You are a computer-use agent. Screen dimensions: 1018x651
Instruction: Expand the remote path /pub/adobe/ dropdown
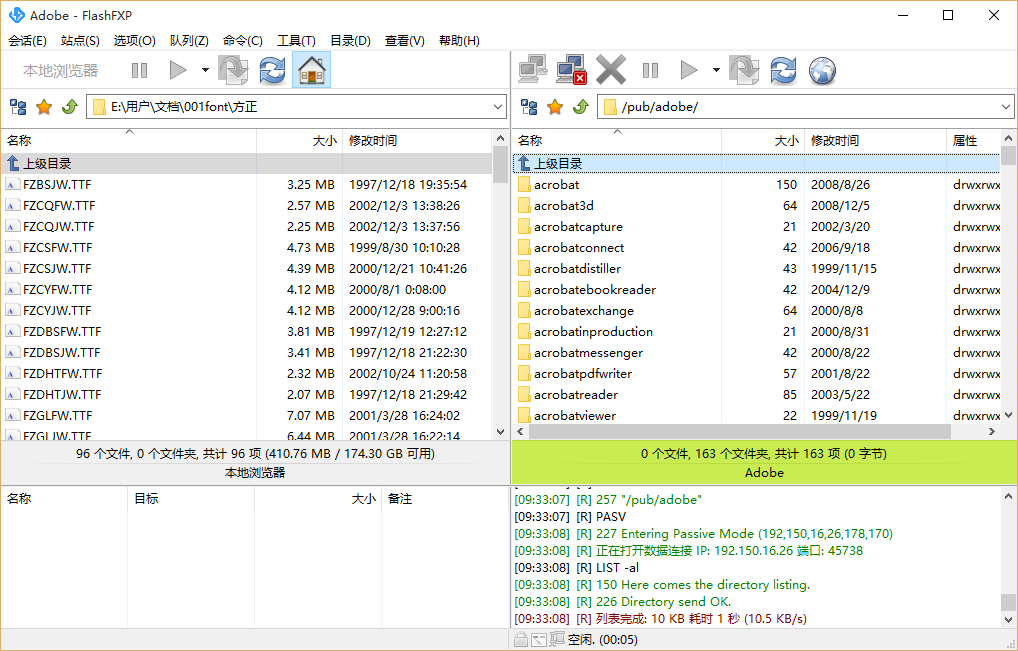[x=1005, y=107]
